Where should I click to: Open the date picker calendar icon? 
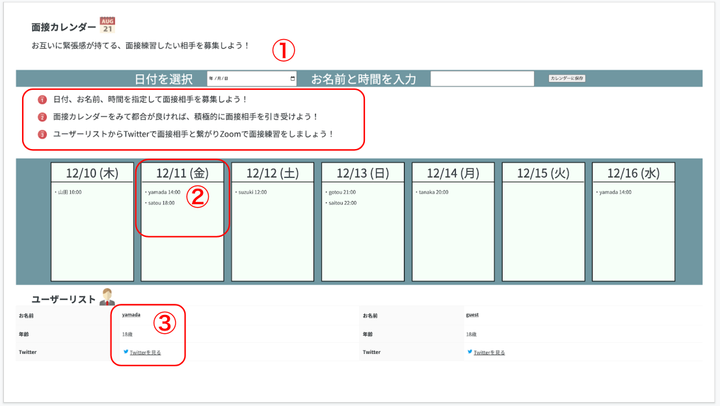[x=292, y=79]
